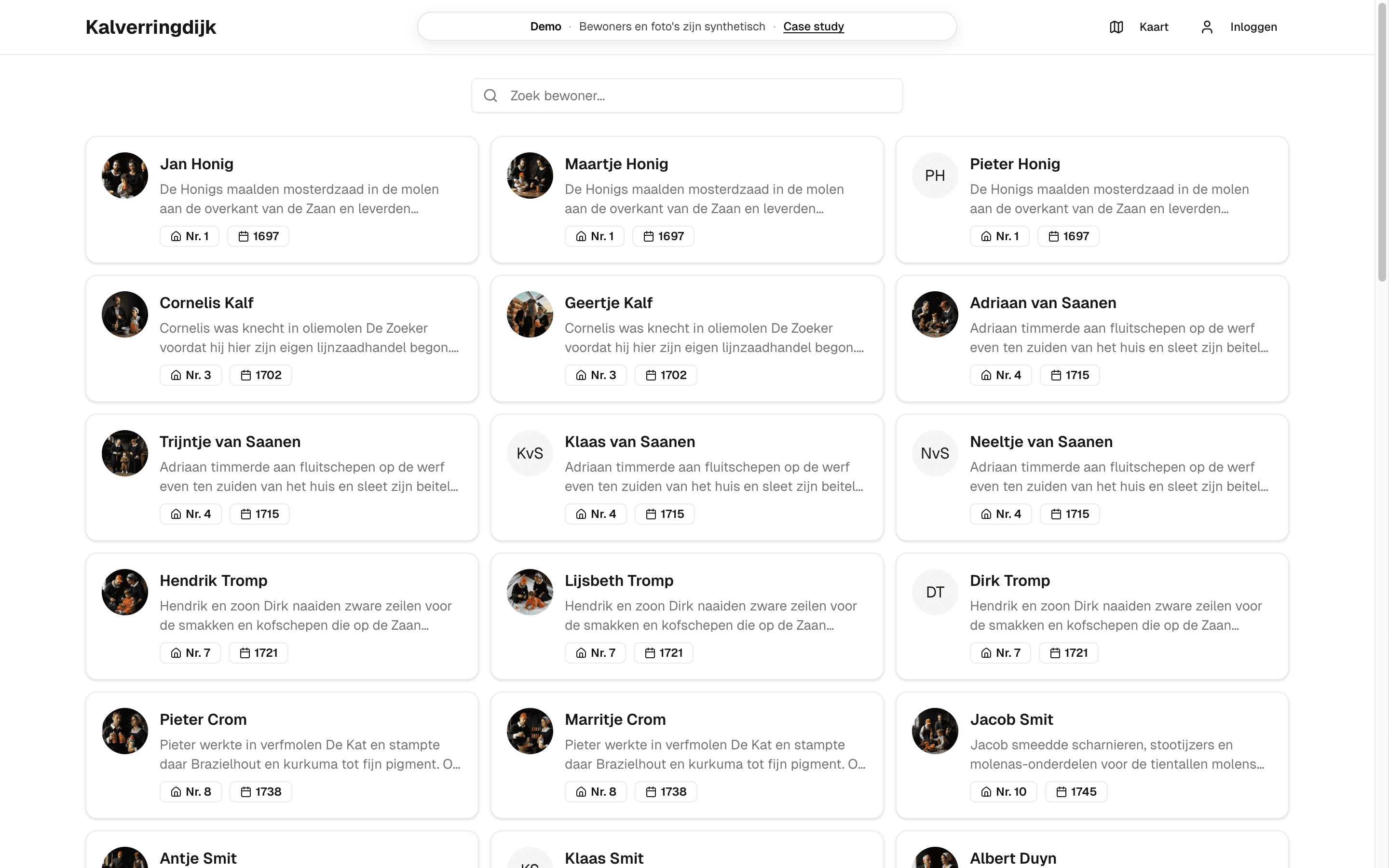Image resolution: width=1389 pixels, height=868 pixels.
Task: Click Nr. 3 tag on Geertje Kalf card
Action: (596, 376)
